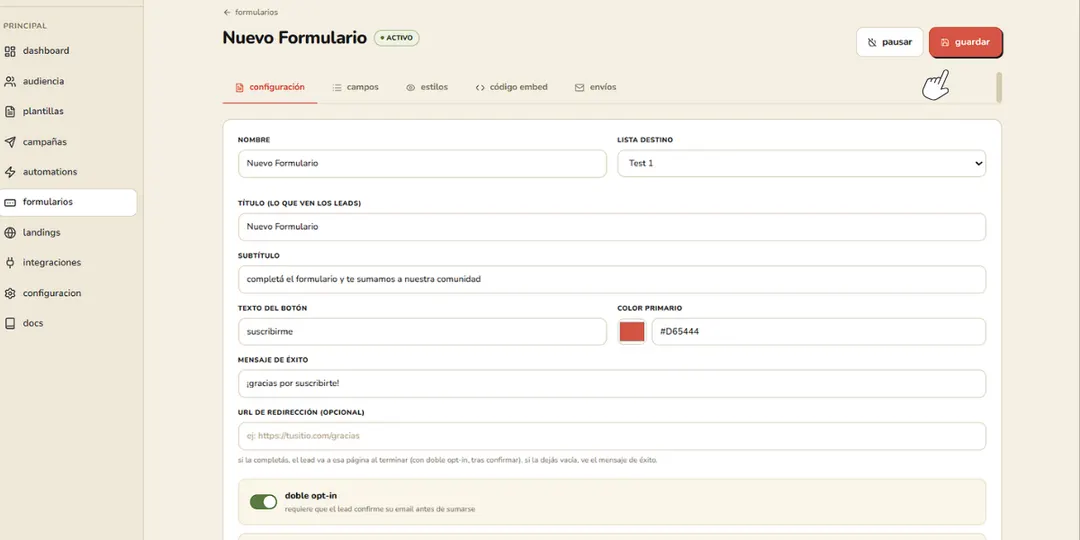Click the pause icon in pausar button
The width and height of the screenshot is (1080, 540).
coord(872,42)
